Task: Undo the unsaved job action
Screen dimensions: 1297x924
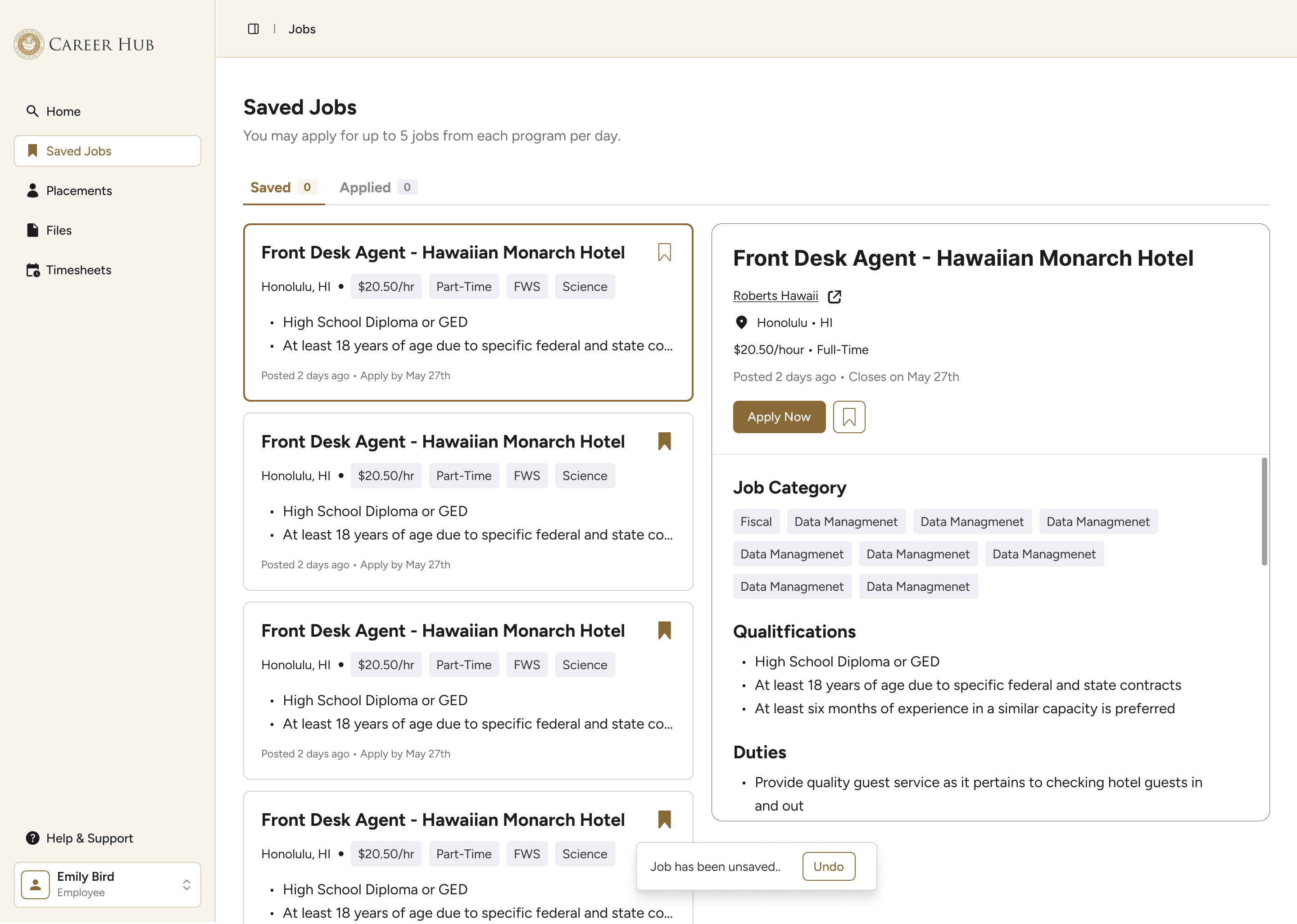Action: (x=828, y=866)
